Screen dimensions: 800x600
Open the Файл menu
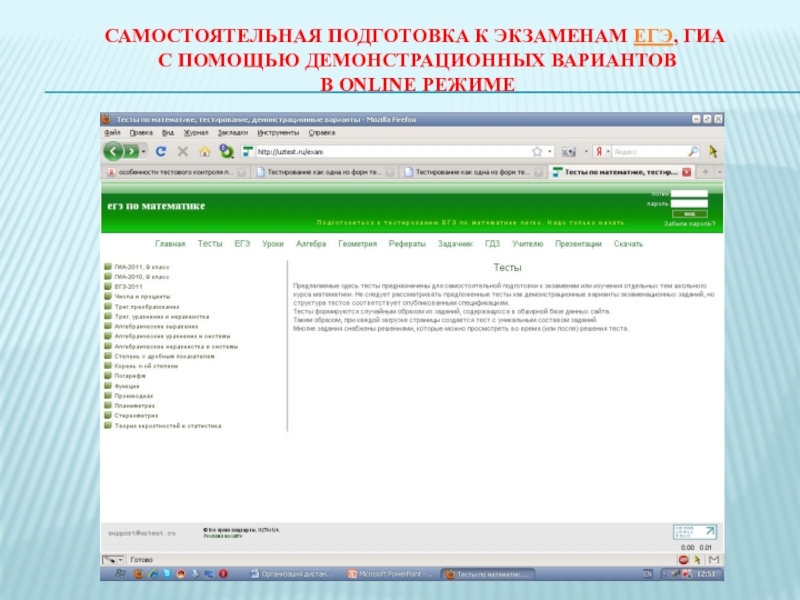coord(112,133)
